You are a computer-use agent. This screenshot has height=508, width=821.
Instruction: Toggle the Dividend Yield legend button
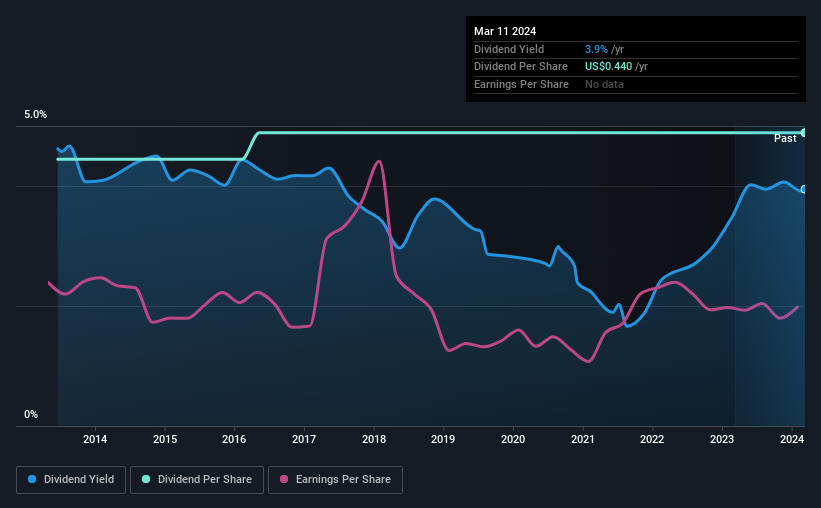coord(71,480)
